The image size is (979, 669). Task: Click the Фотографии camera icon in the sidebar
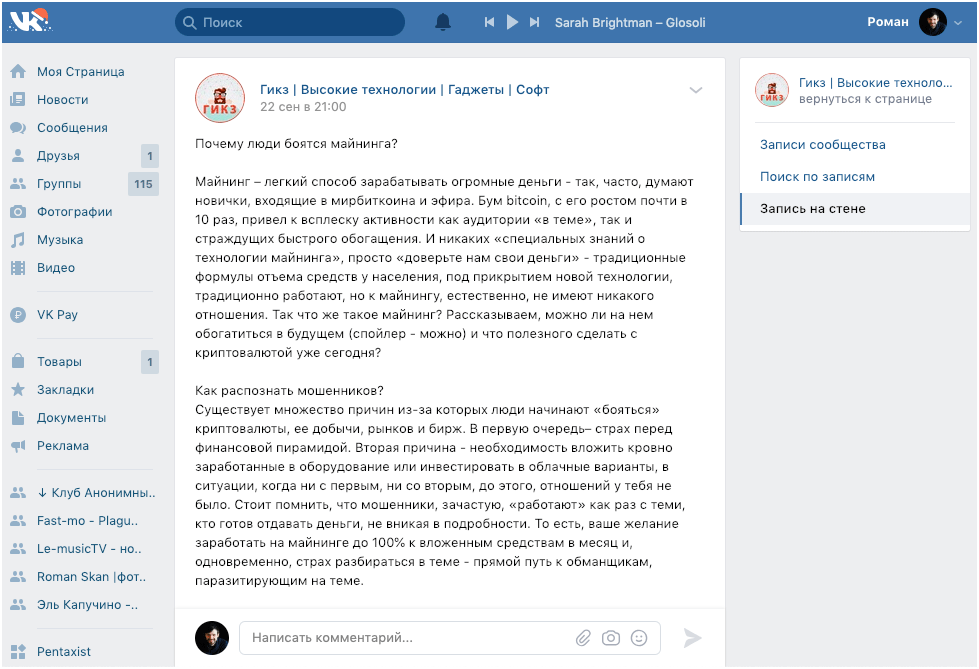[18, 212]
